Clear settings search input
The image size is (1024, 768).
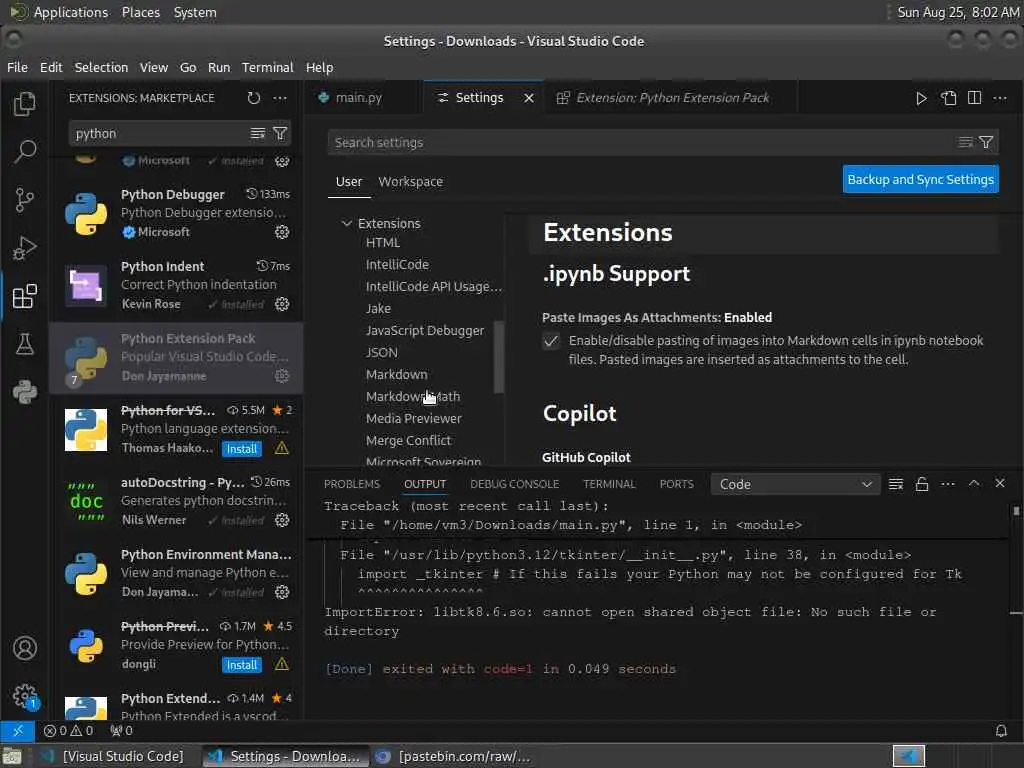[965, 142]
